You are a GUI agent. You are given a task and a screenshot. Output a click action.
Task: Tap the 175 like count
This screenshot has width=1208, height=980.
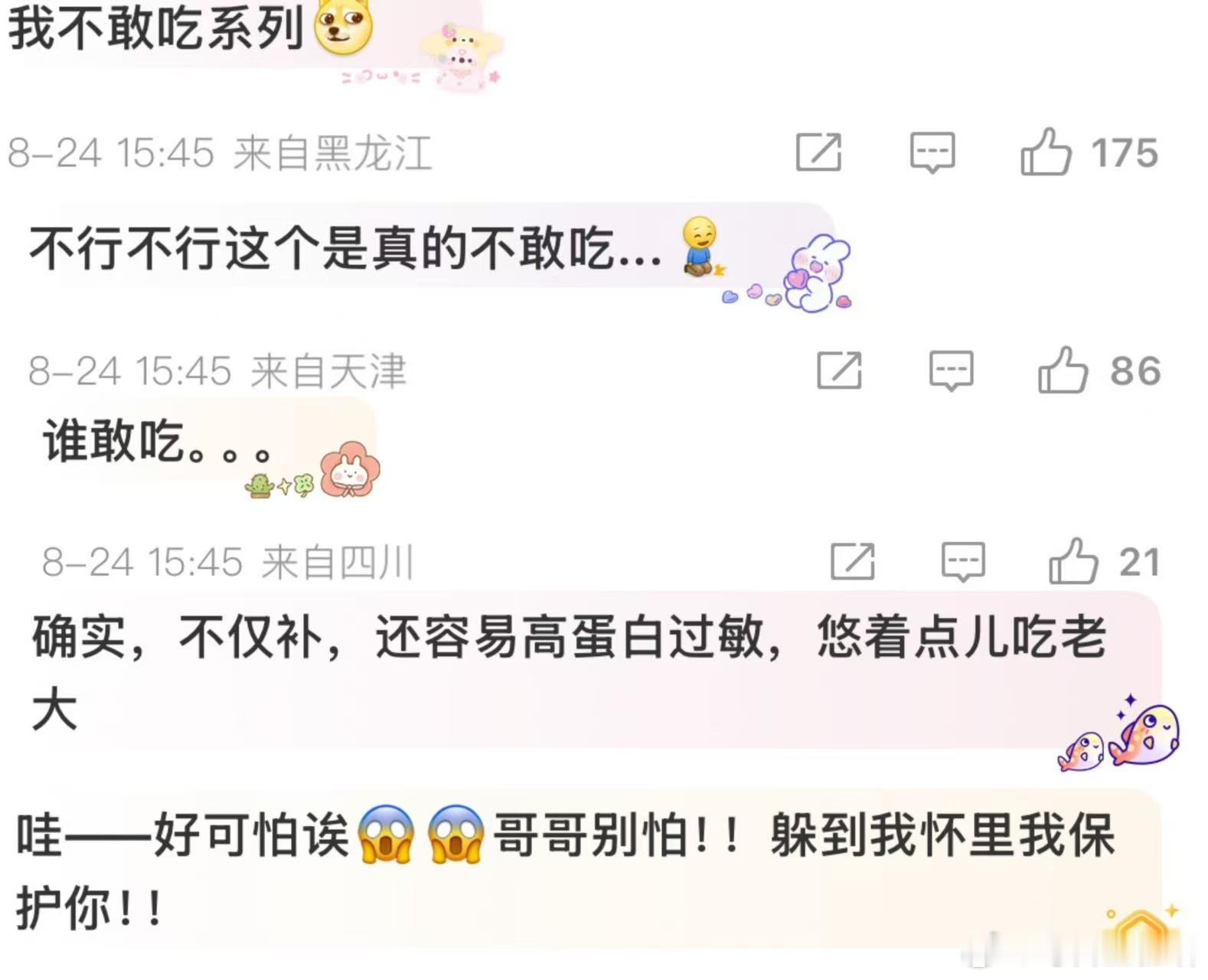tap(1125, 153)
